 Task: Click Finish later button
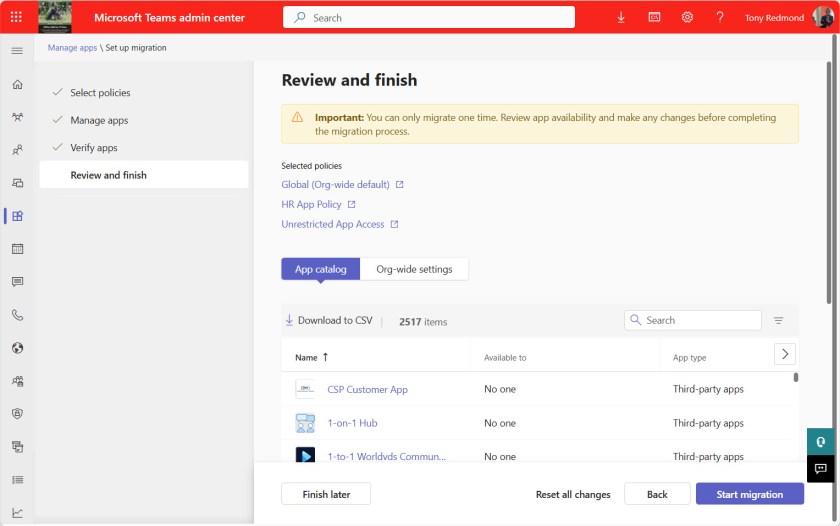click(326, 494)
